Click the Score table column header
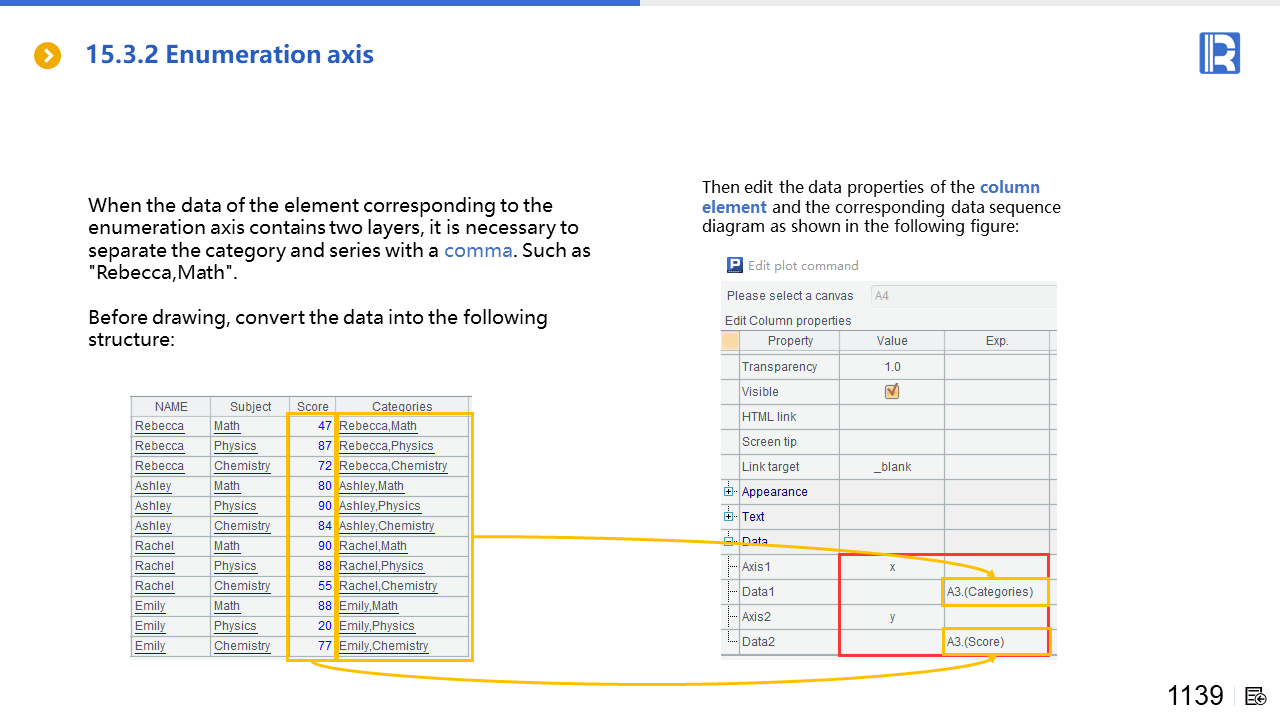Screen dimensions: 1280x720 tap(312, 406)
